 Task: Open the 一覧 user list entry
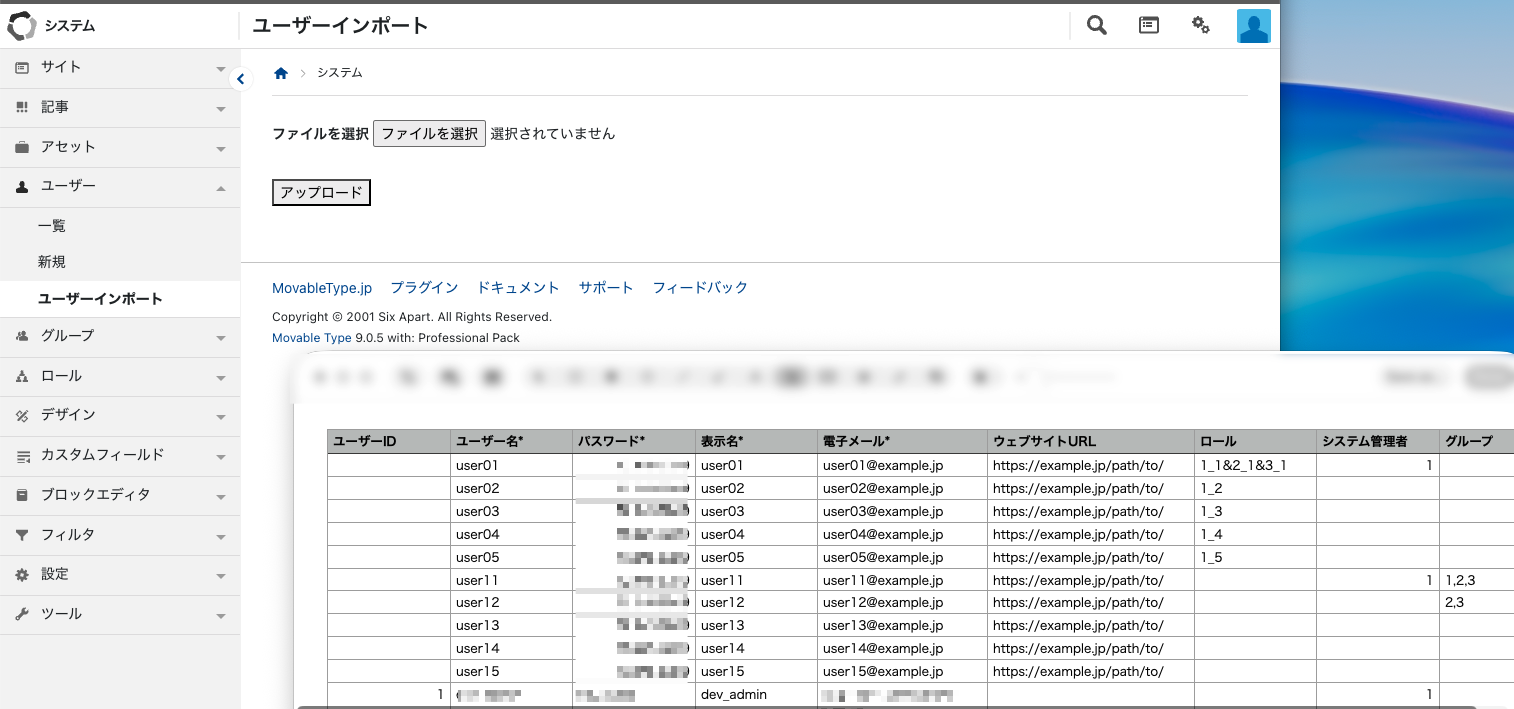pos(51,225)
